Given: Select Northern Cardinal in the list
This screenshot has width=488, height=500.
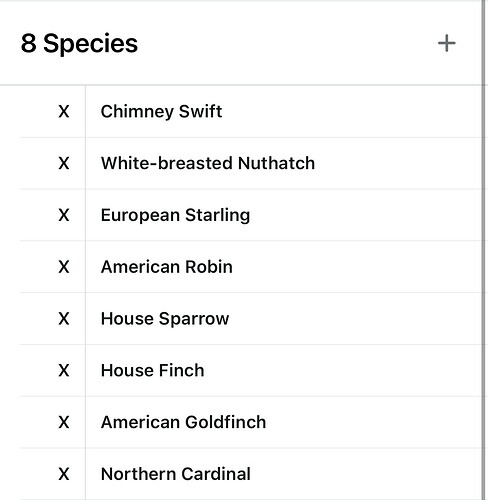Looking at the screenshot, I should [176, 474].
